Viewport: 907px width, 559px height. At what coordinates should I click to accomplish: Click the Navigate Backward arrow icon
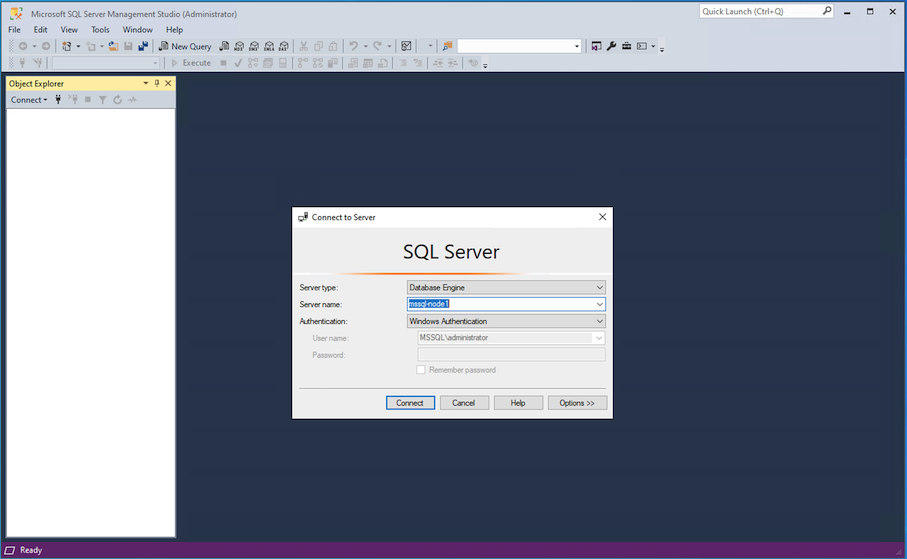(23, 46)
